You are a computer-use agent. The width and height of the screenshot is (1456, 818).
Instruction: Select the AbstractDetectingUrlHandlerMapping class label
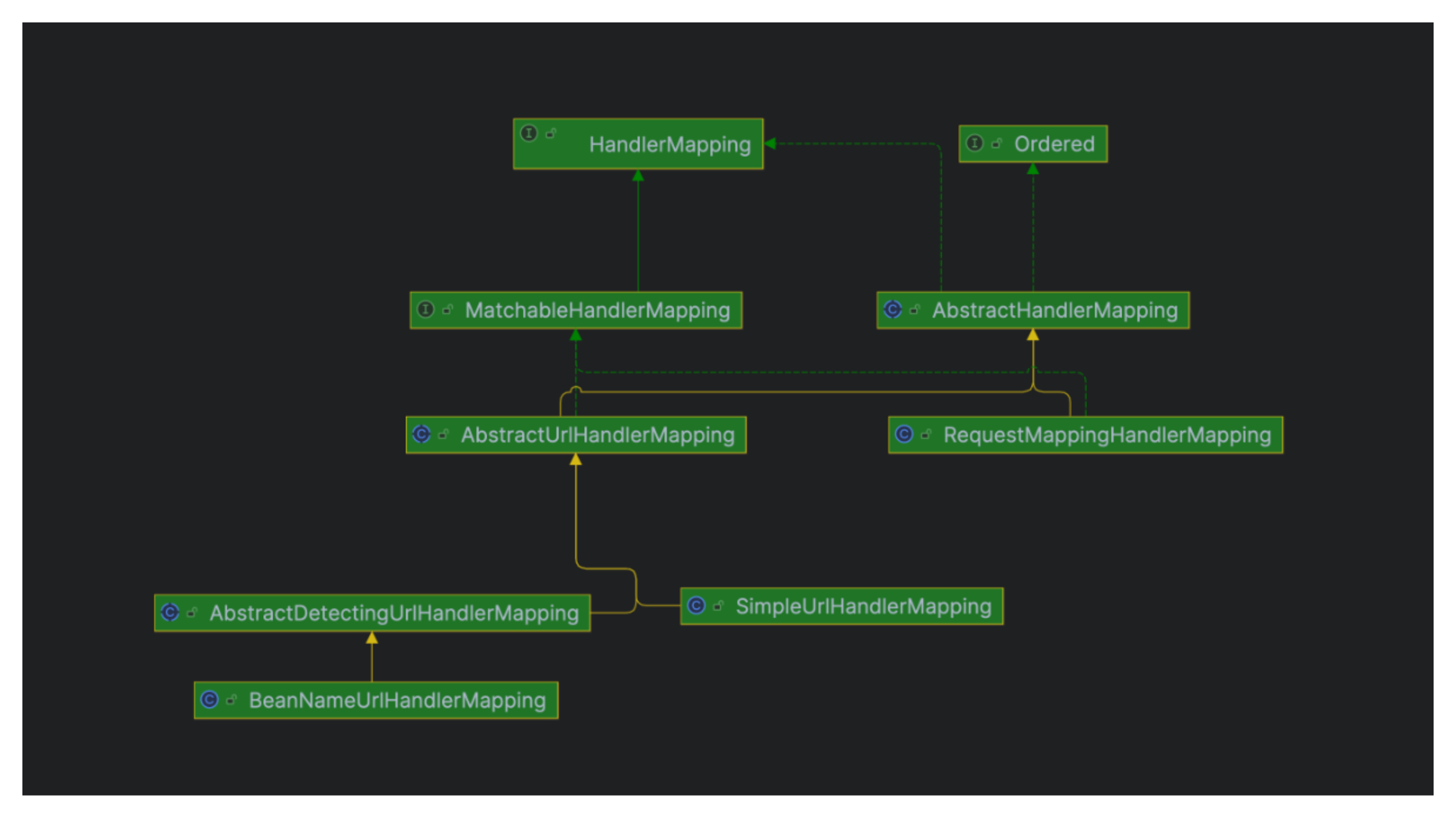point(394,613)
